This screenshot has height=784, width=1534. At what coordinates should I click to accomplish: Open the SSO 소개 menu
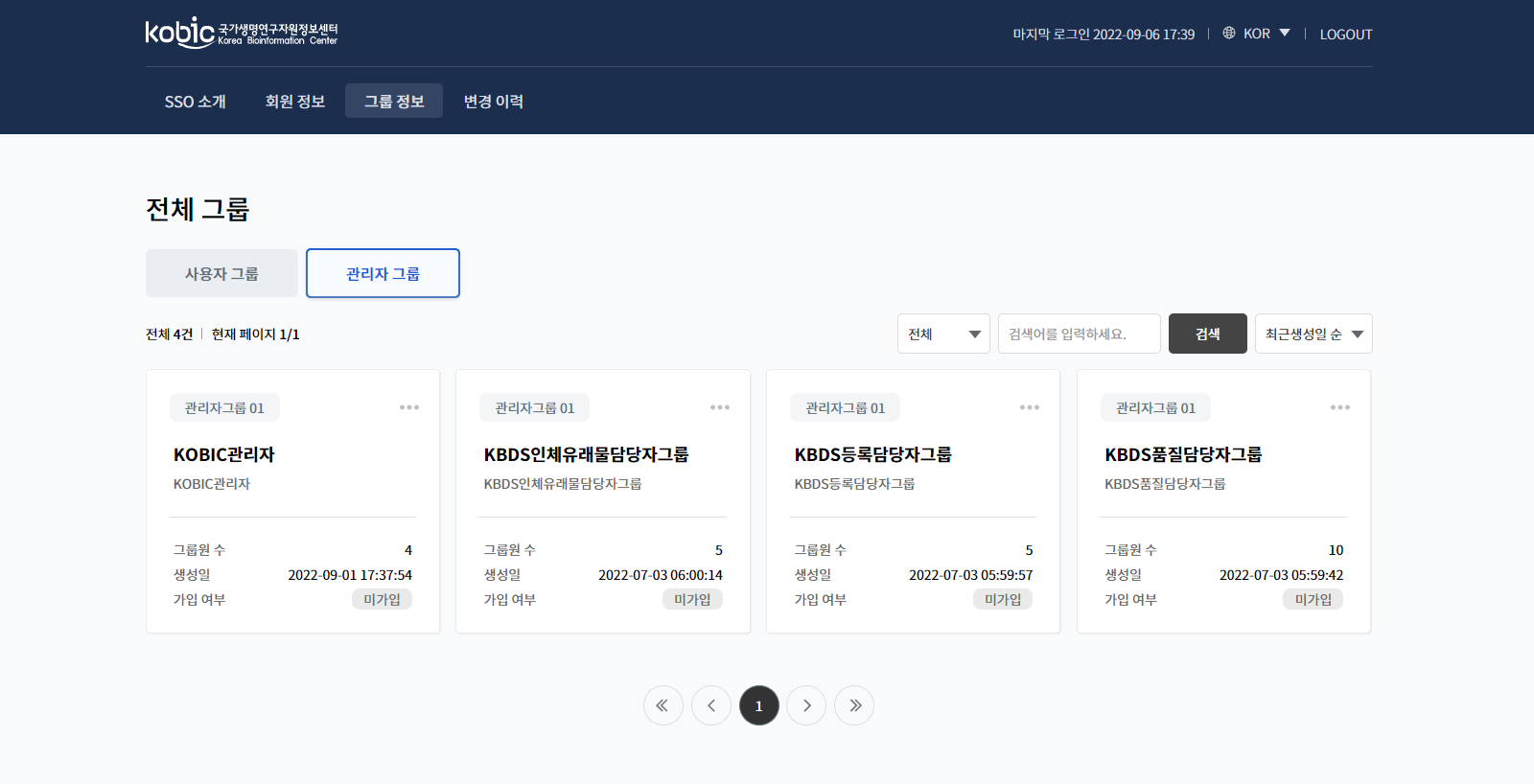pos(196,101)
